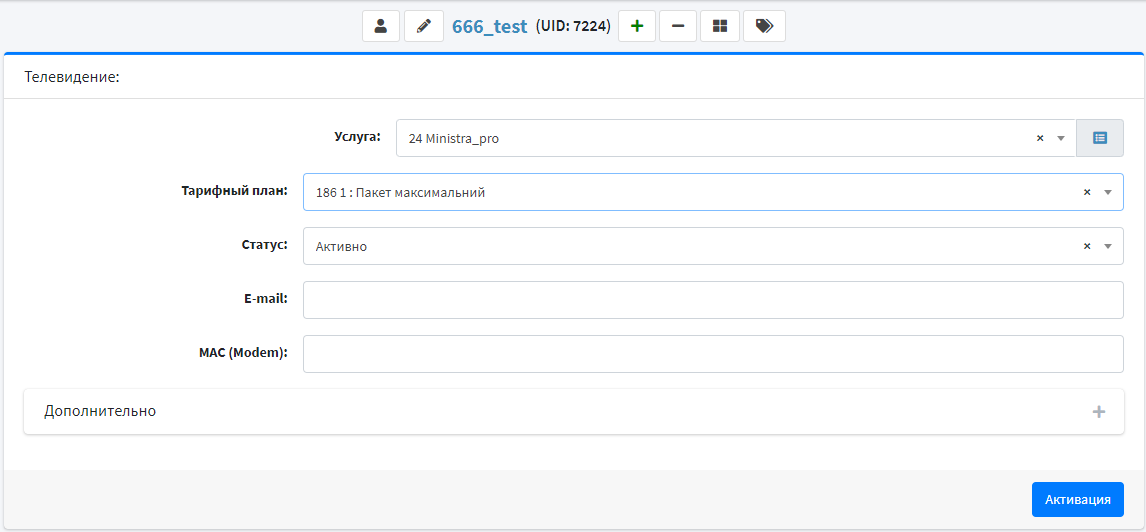Click the pencil edit icon
This screenshot has height=532, width=1146.
424,26
